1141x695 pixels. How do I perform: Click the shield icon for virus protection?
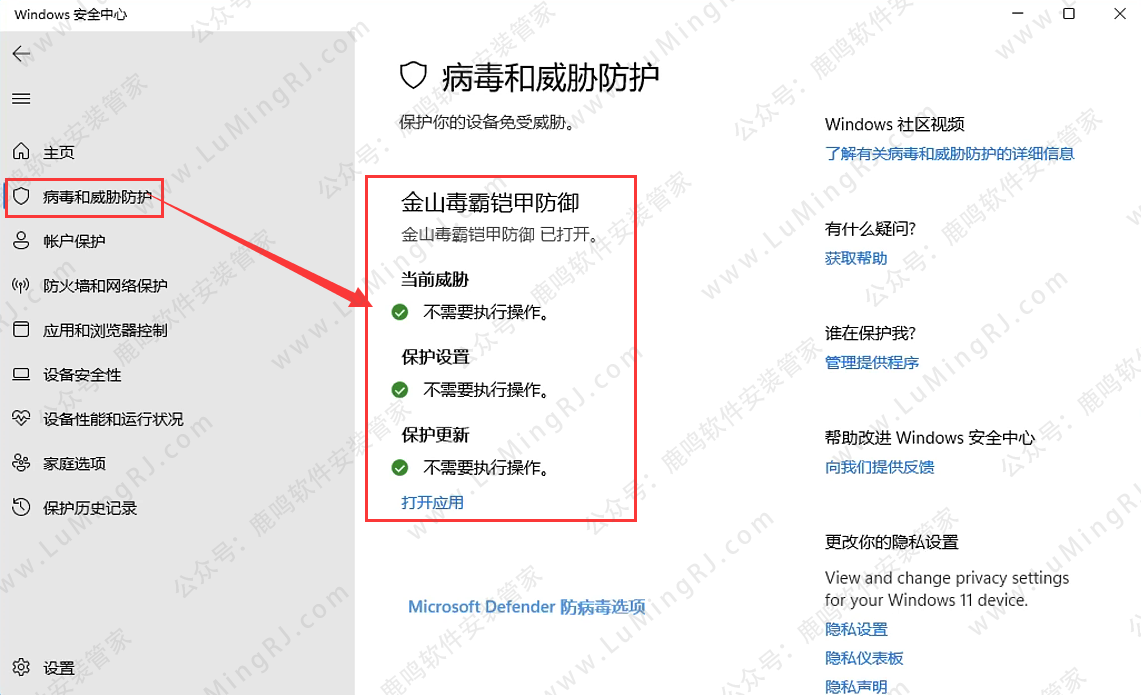click(x=21, y=197)
